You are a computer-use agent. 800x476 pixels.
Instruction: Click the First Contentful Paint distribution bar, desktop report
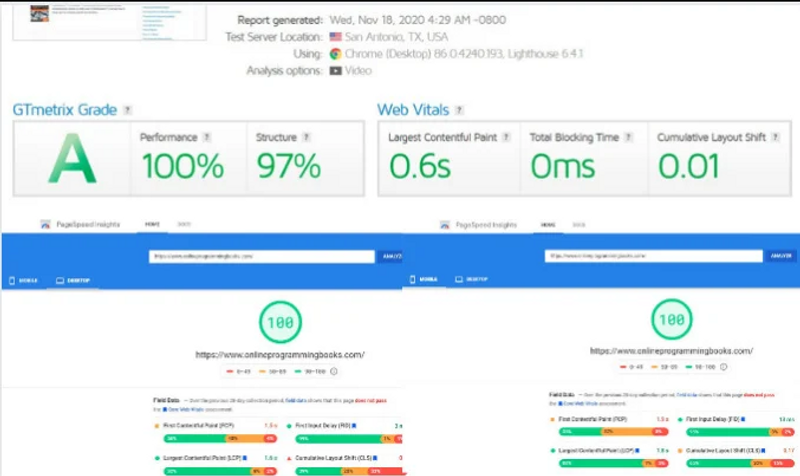click(x=220, y=438)
